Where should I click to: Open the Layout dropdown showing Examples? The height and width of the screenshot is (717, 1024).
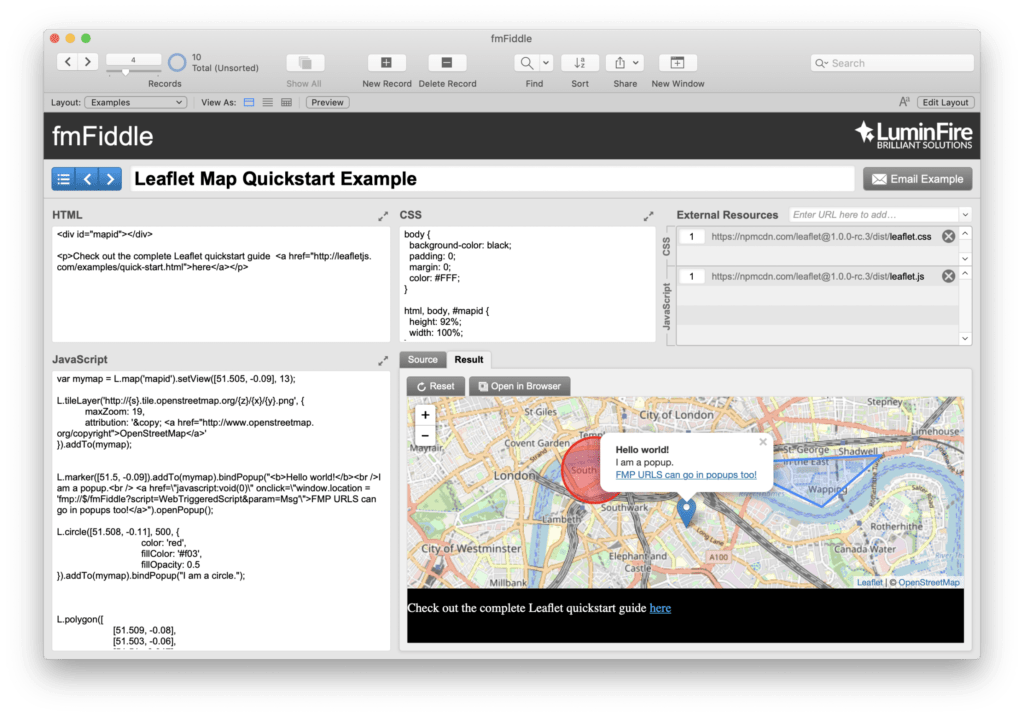point(135,101)
